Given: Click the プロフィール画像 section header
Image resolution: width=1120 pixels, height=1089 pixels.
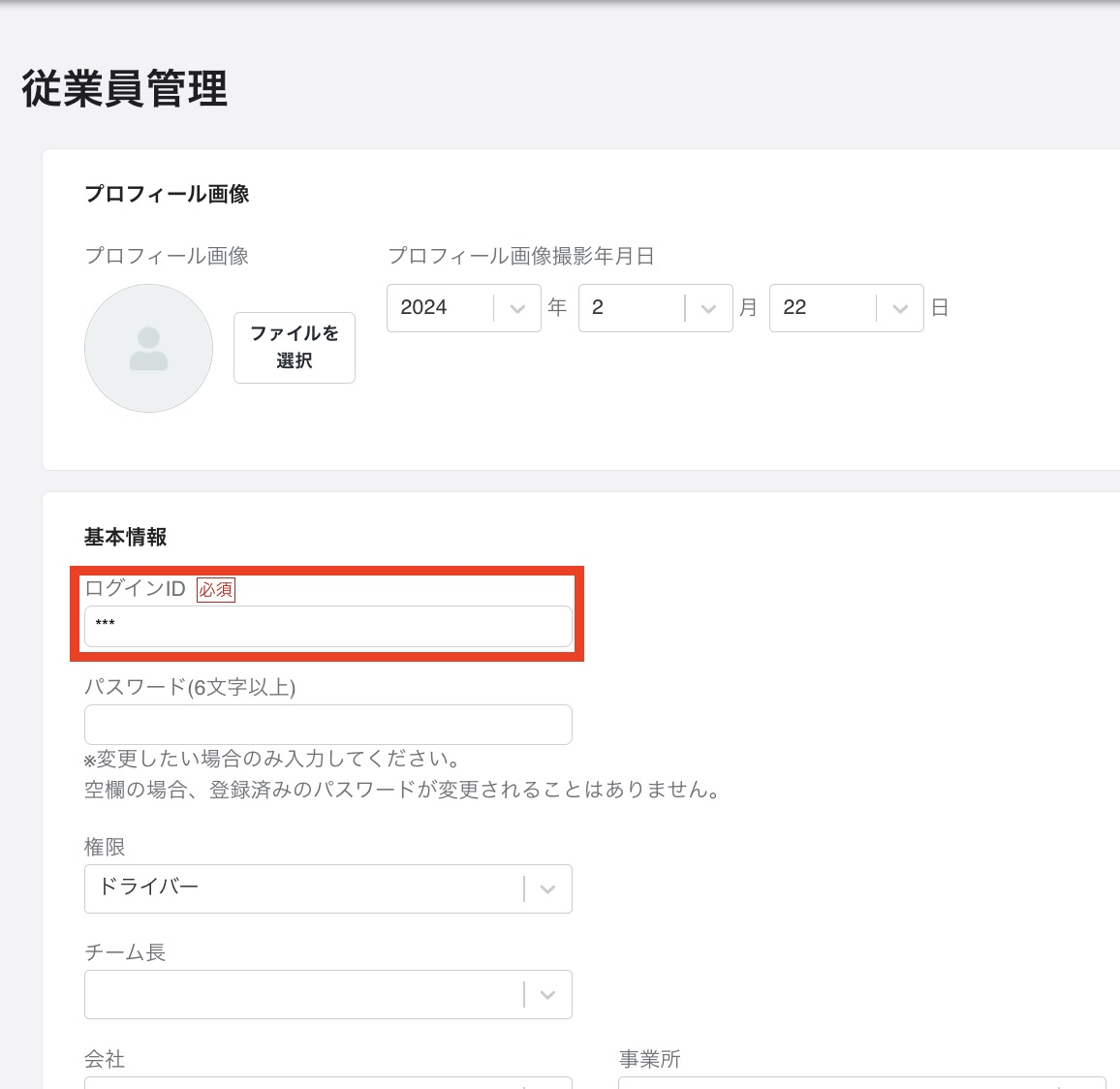Looking at the screenshot, I should 168,194.
